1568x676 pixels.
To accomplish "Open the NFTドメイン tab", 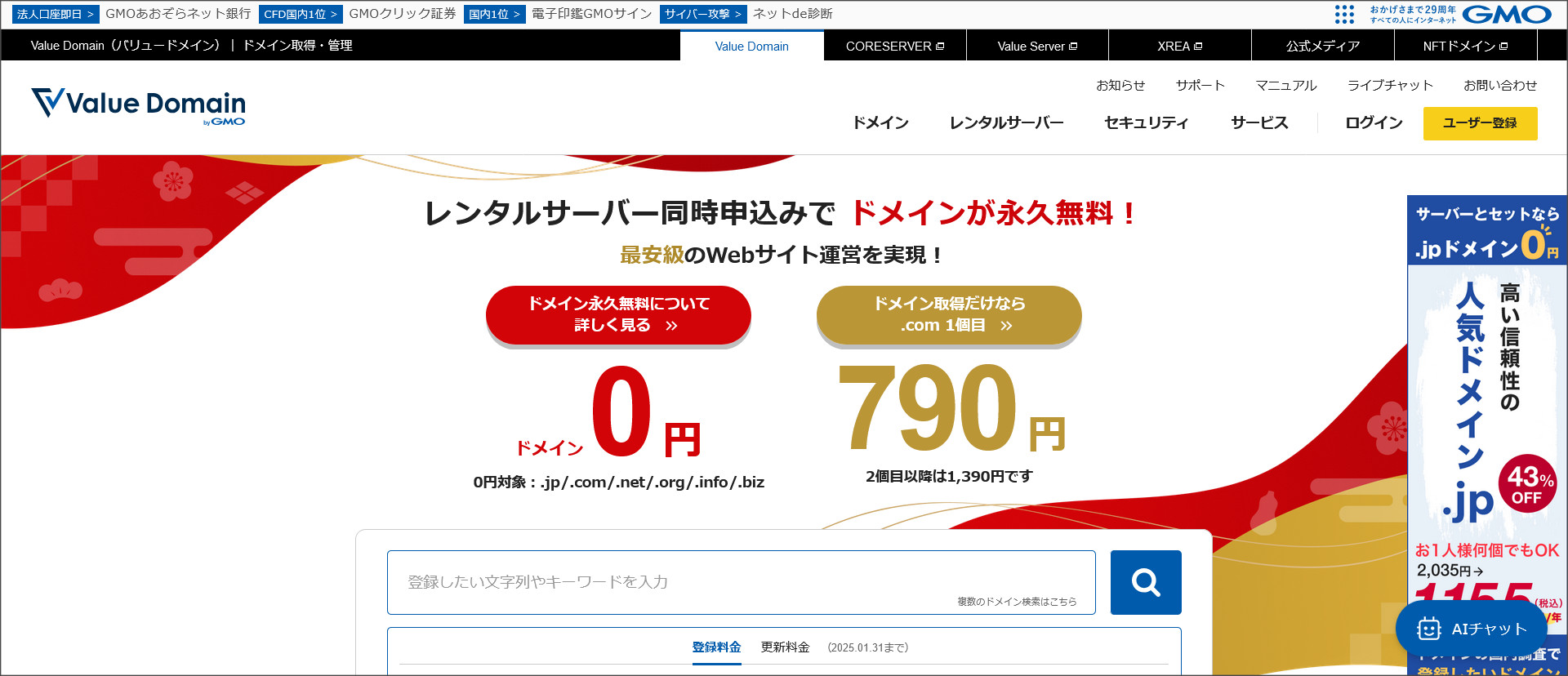I will tap(1466, 46).
